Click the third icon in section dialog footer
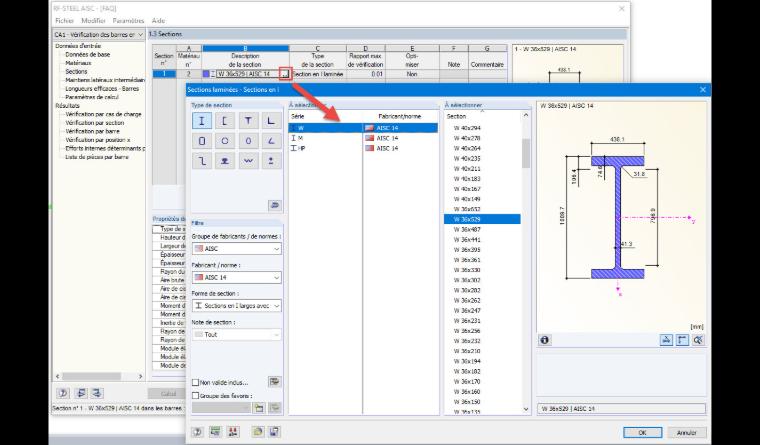 pyautogui.click(x=234, y=432)
